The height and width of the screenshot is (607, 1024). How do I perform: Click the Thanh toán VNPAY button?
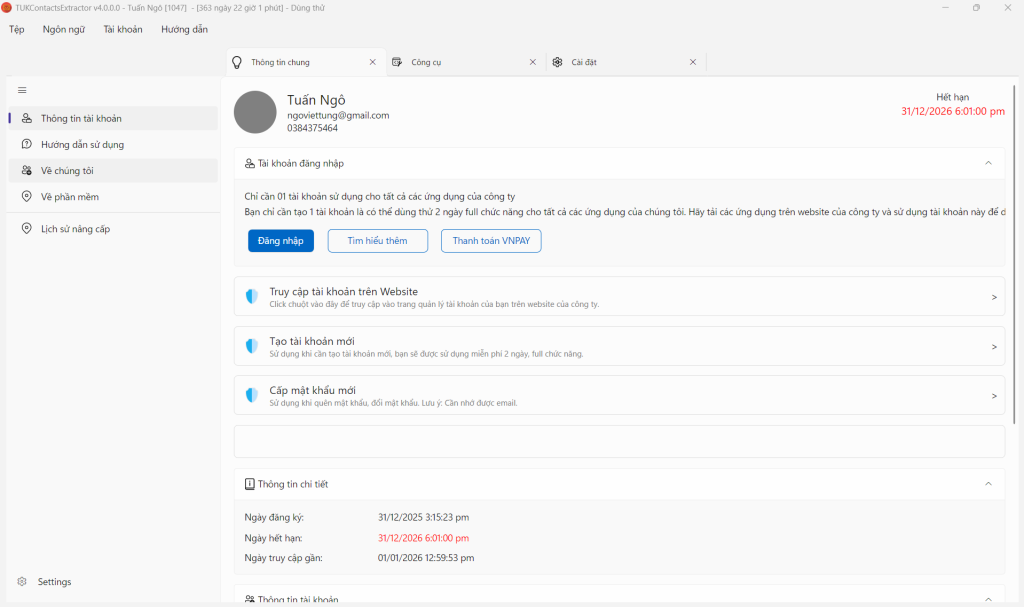(491, 241)
